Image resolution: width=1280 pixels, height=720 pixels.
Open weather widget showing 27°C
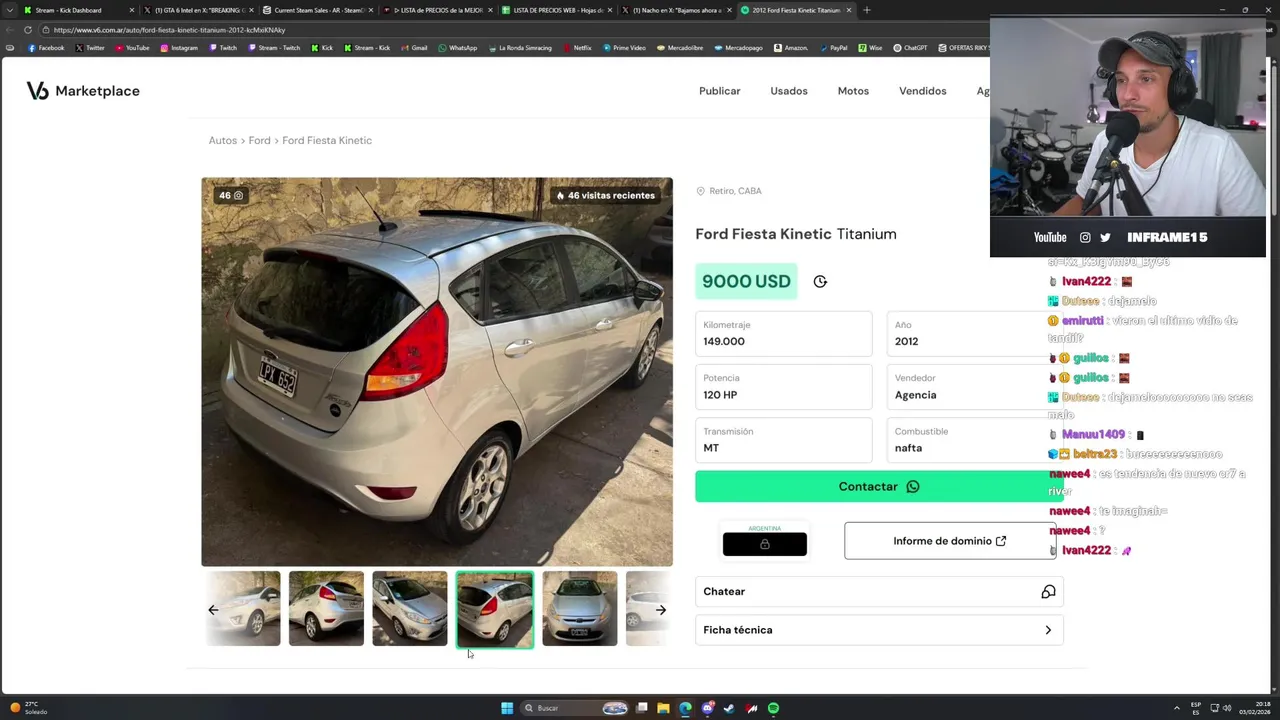(x=29, y=708)
